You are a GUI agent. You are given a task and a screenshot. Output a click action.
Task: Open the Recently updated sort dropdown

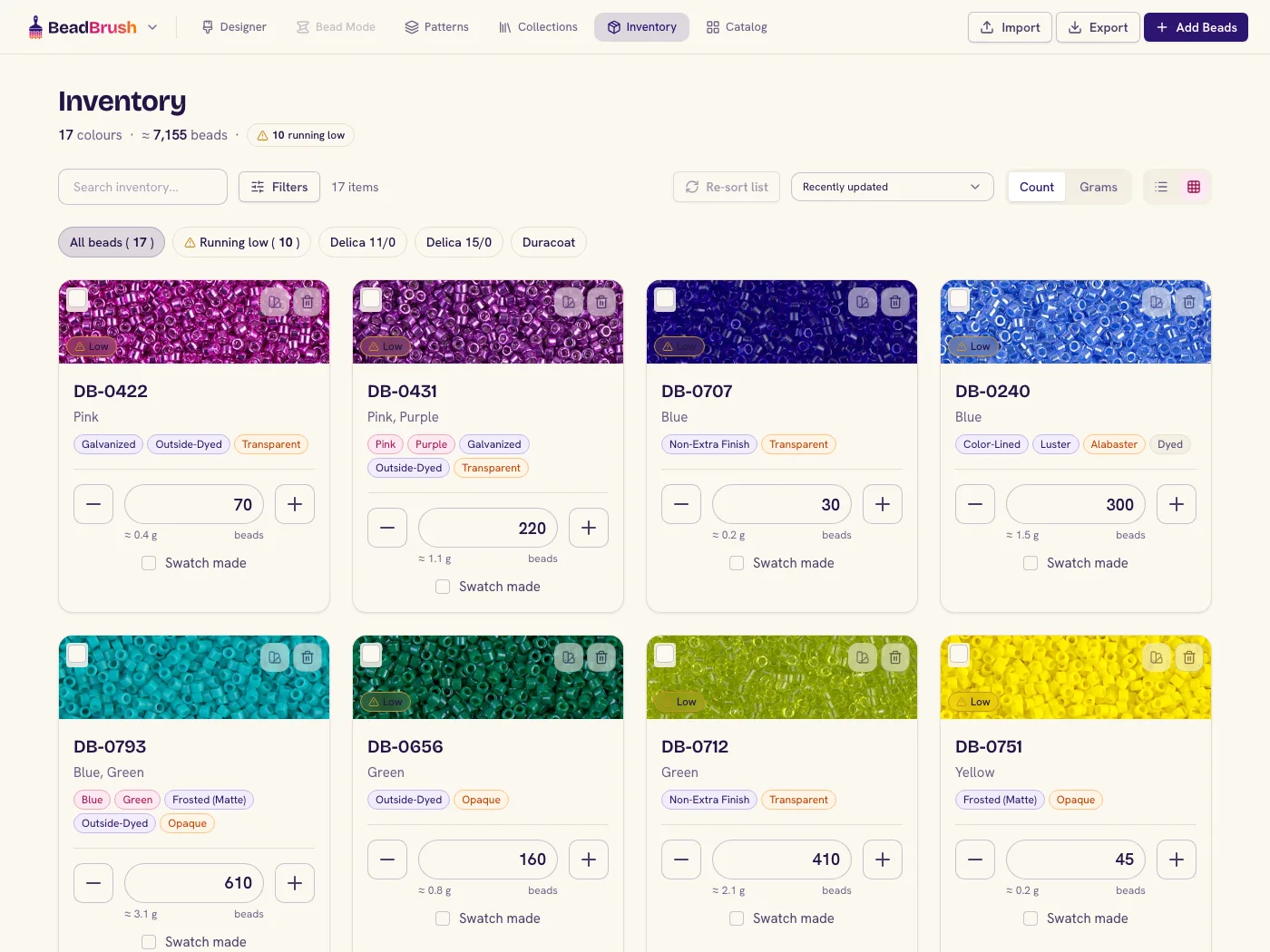tap(893, 187)
